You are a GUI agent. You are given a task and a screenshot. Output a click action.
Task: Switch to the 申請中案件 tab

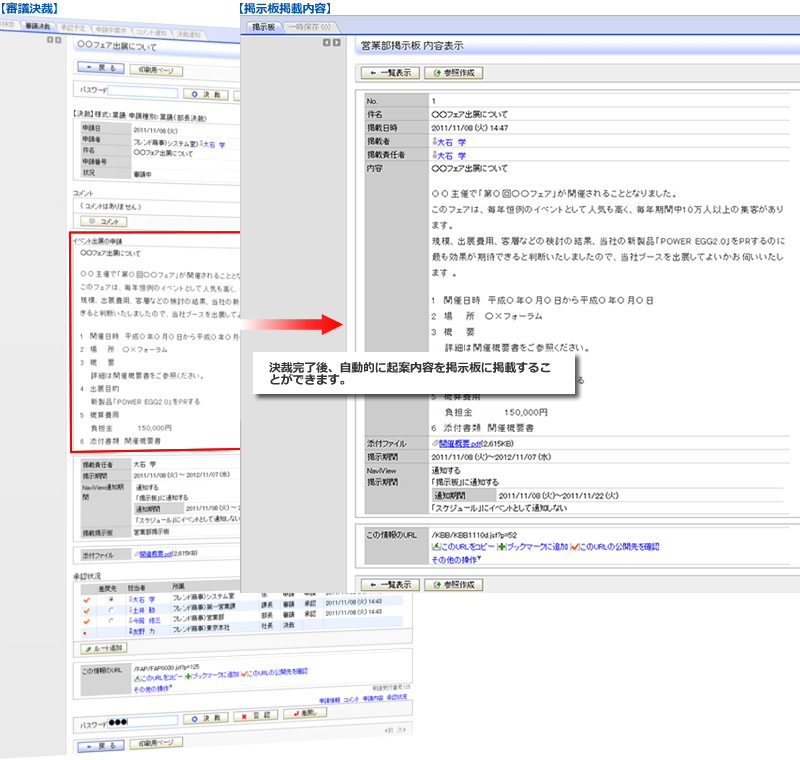tap(111, 30)
